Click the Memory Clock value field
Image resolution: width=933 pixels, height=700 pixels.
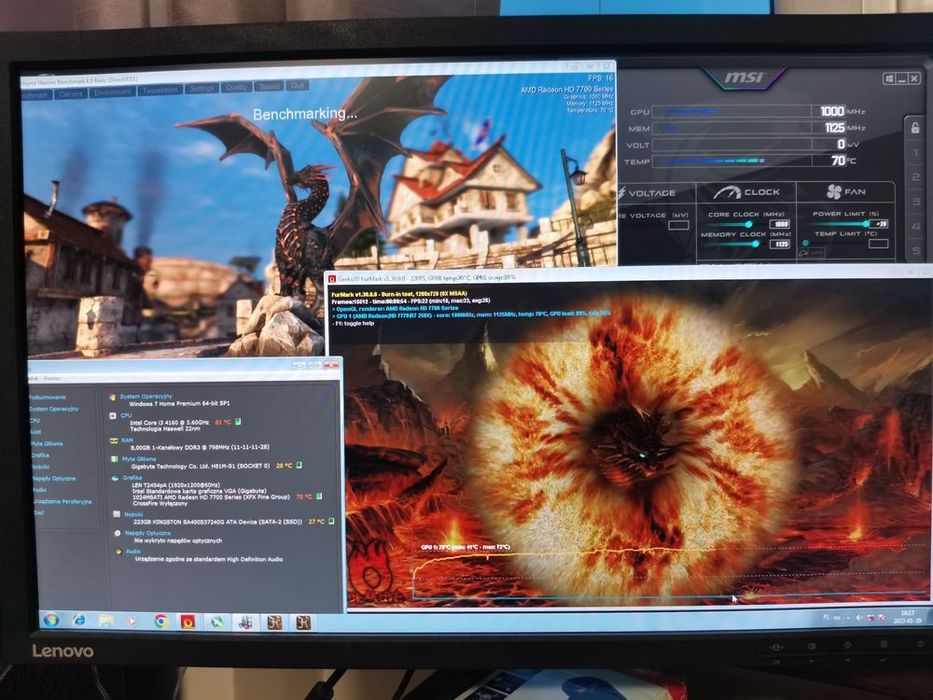pos(779,244)
